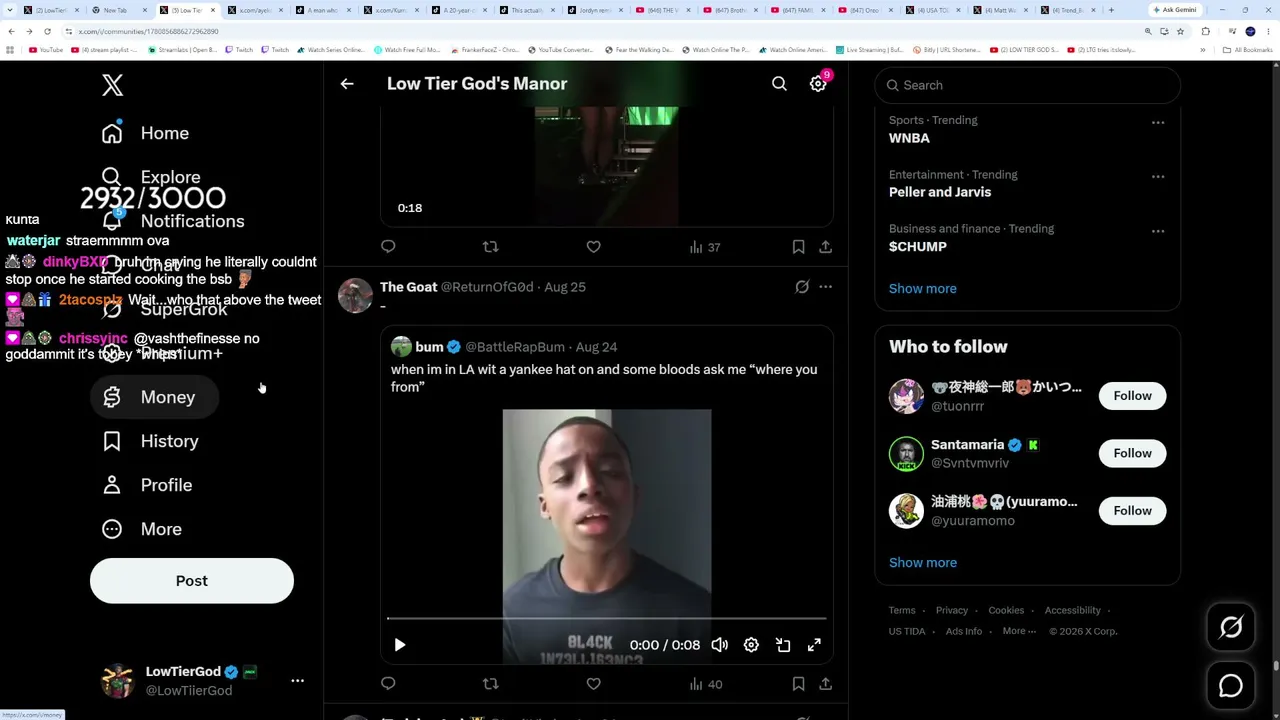The image size is (1280, 720).
Task: Reply to The Goat's post
Action: 388,684
